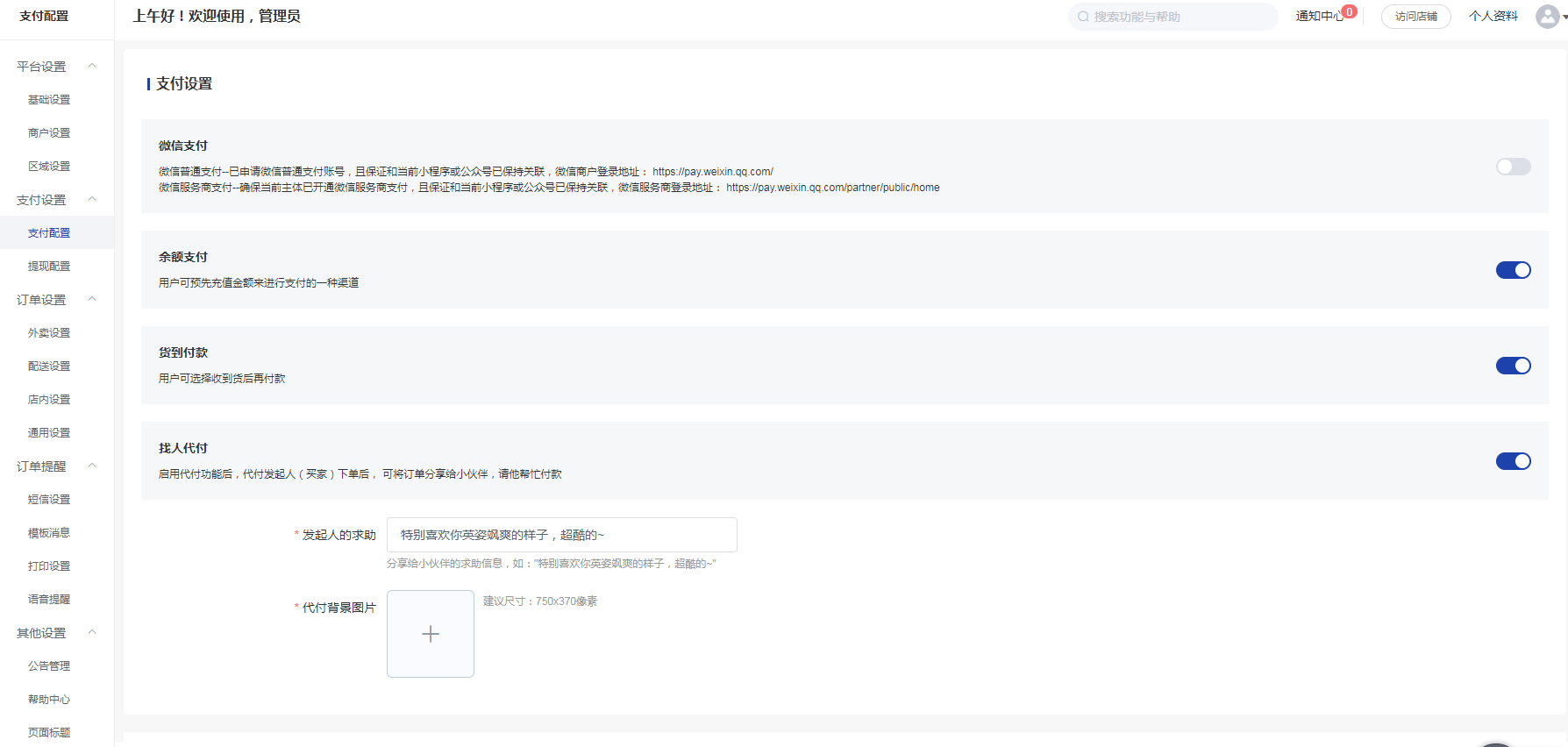Image resolution: width=1568 pixels, height=747 pixels.
Task: Click the 支付设置 section heading
Action: coord(184,83)
